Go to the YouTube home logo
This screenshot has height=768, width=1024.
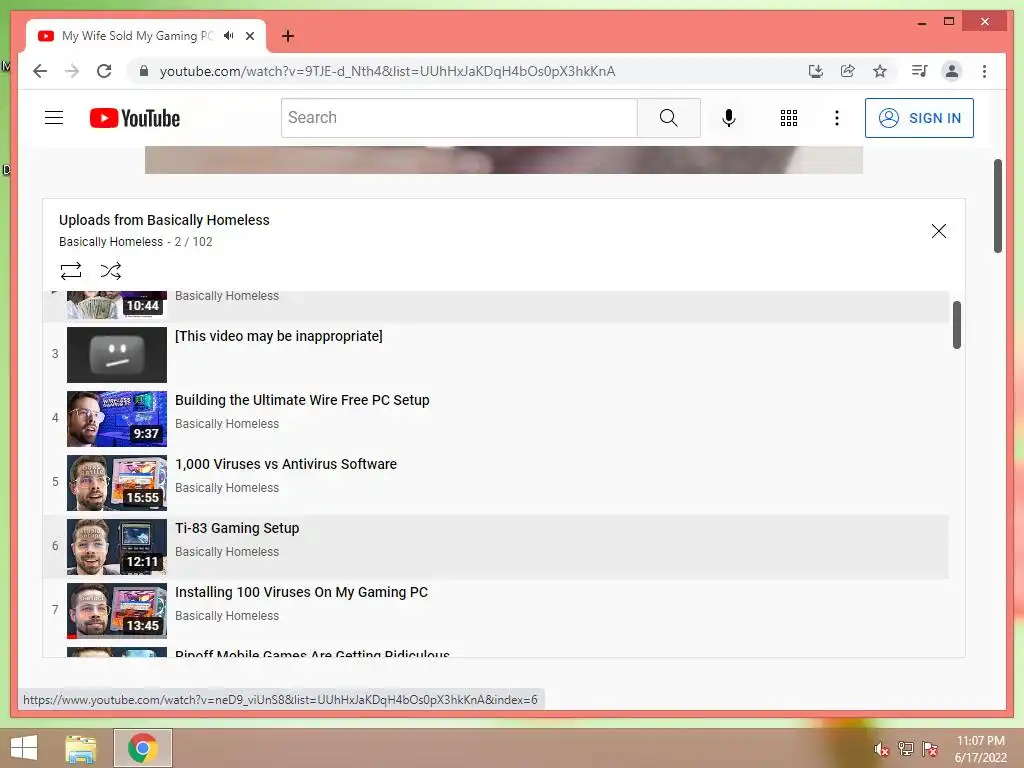135,118
